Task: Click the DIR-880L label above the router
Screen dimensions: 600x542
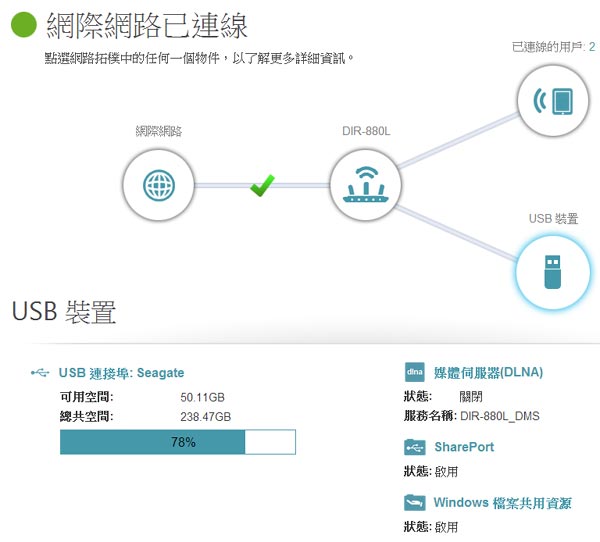Action: [365, 130]
